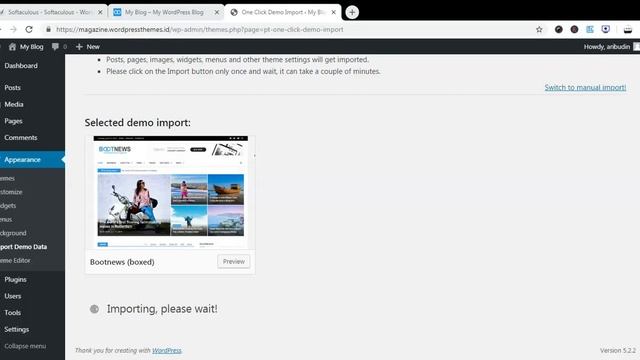Click the rightmost toolbar extension icon
Viewport: 640px width, 360px height.
click(628, 29)
